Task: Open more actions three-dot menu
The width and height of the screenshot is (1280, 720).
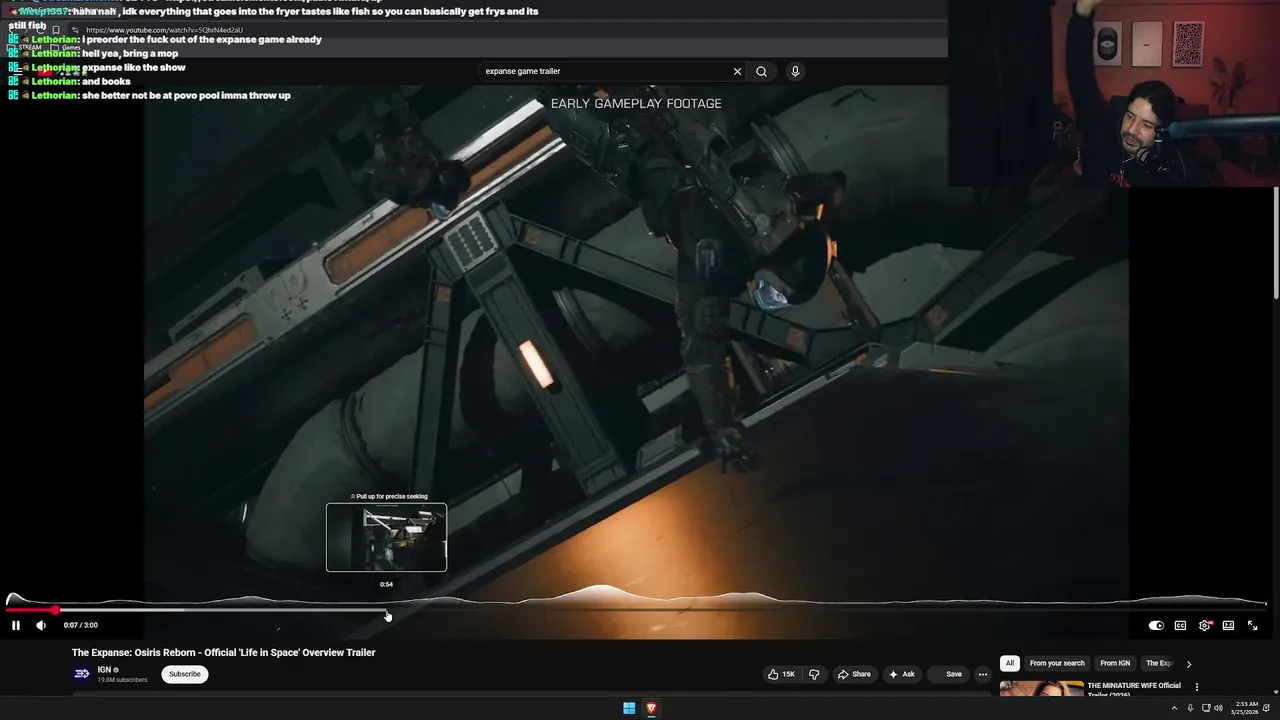Action: (x=983, y=674)
